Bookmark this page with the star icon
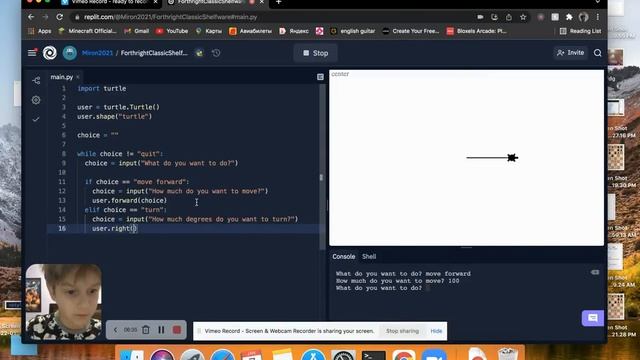This screenshot has width=640, height=360. click(x=523, y=17)
